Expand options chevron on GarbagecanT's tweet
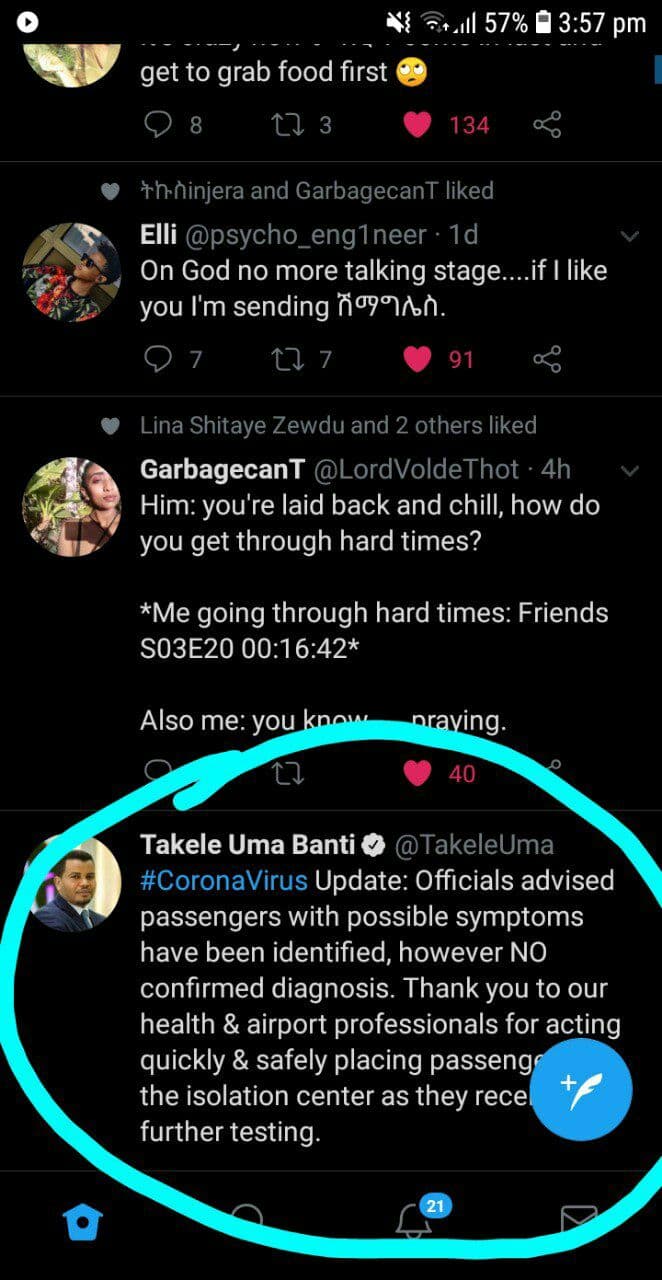The image size is (662, 1280). pyautogui.click(x=630, y=471)
